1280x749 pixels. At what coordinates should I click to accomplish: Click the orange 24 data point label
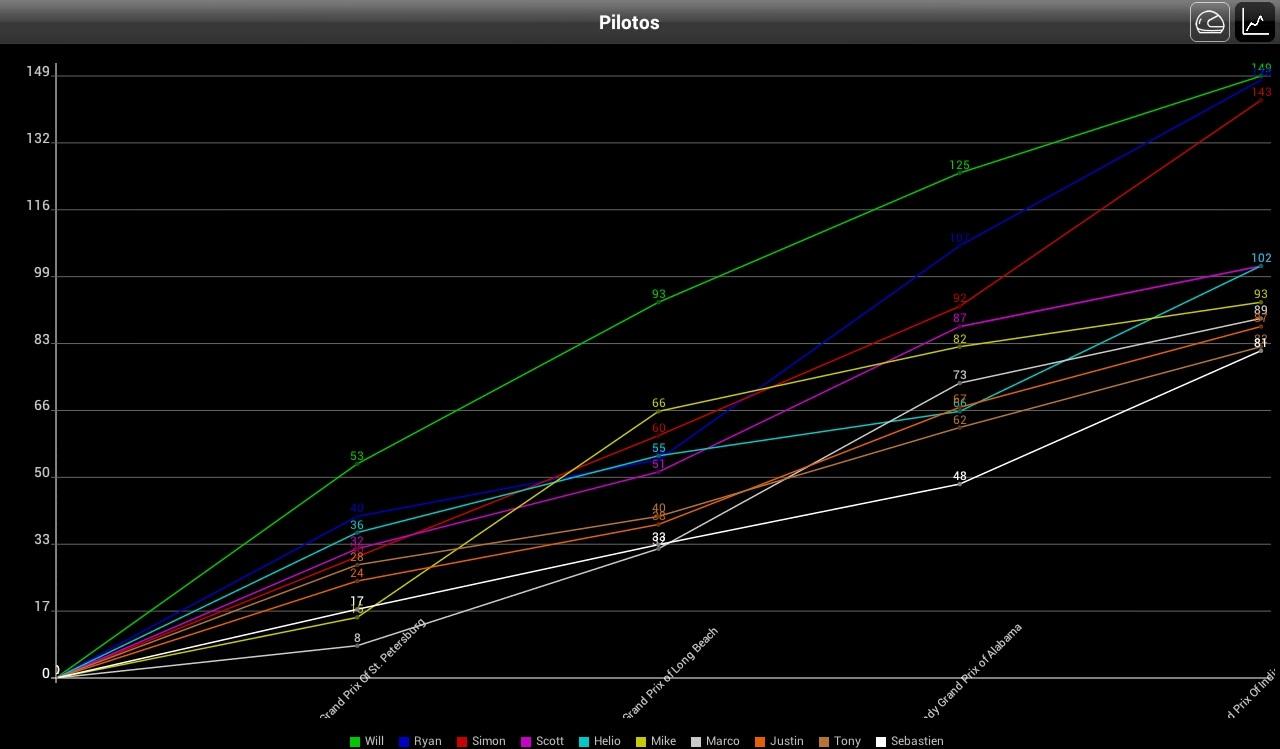pos(357,574)
